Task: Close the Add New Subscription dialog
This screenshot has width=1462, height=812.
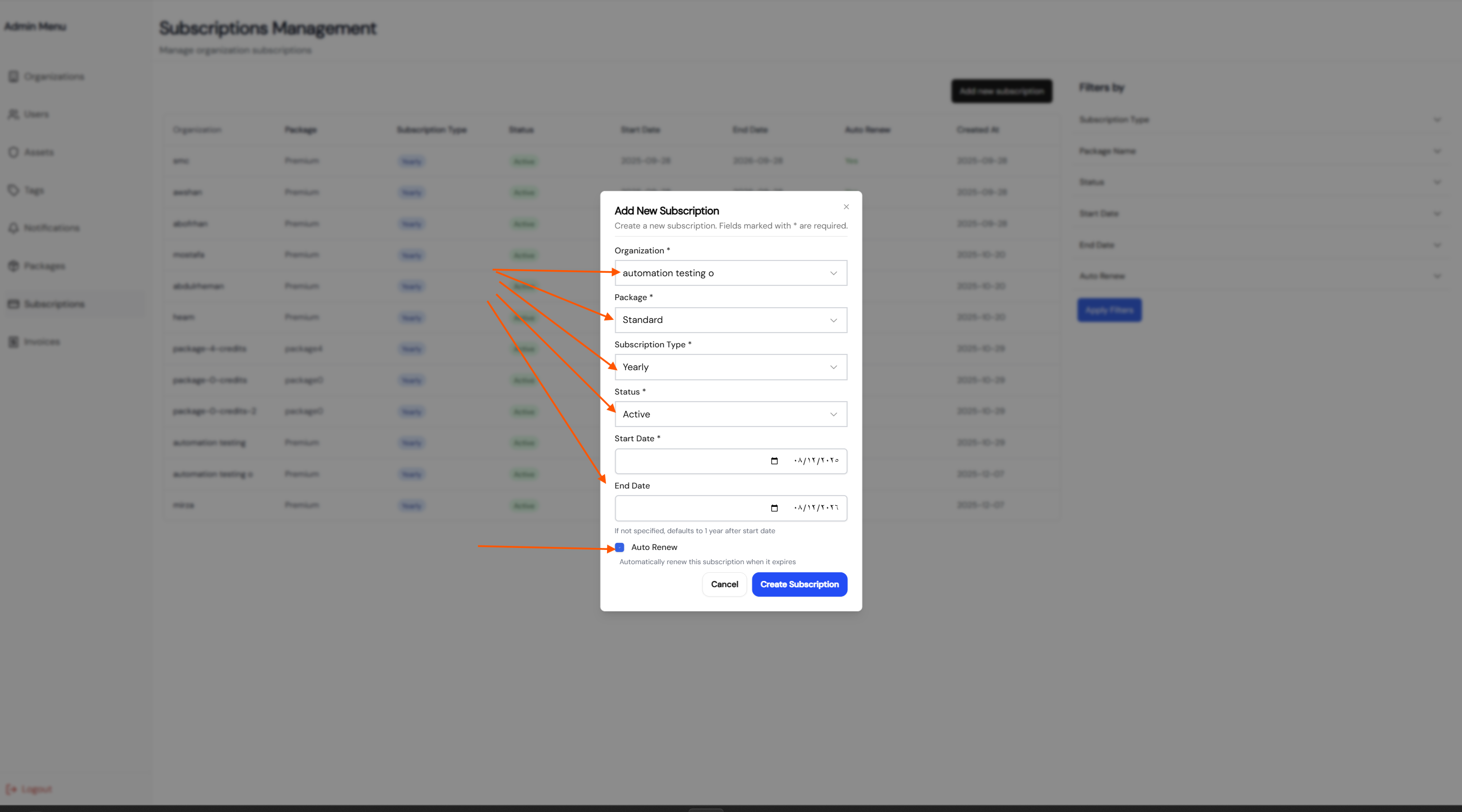Action: click(846, 207)
